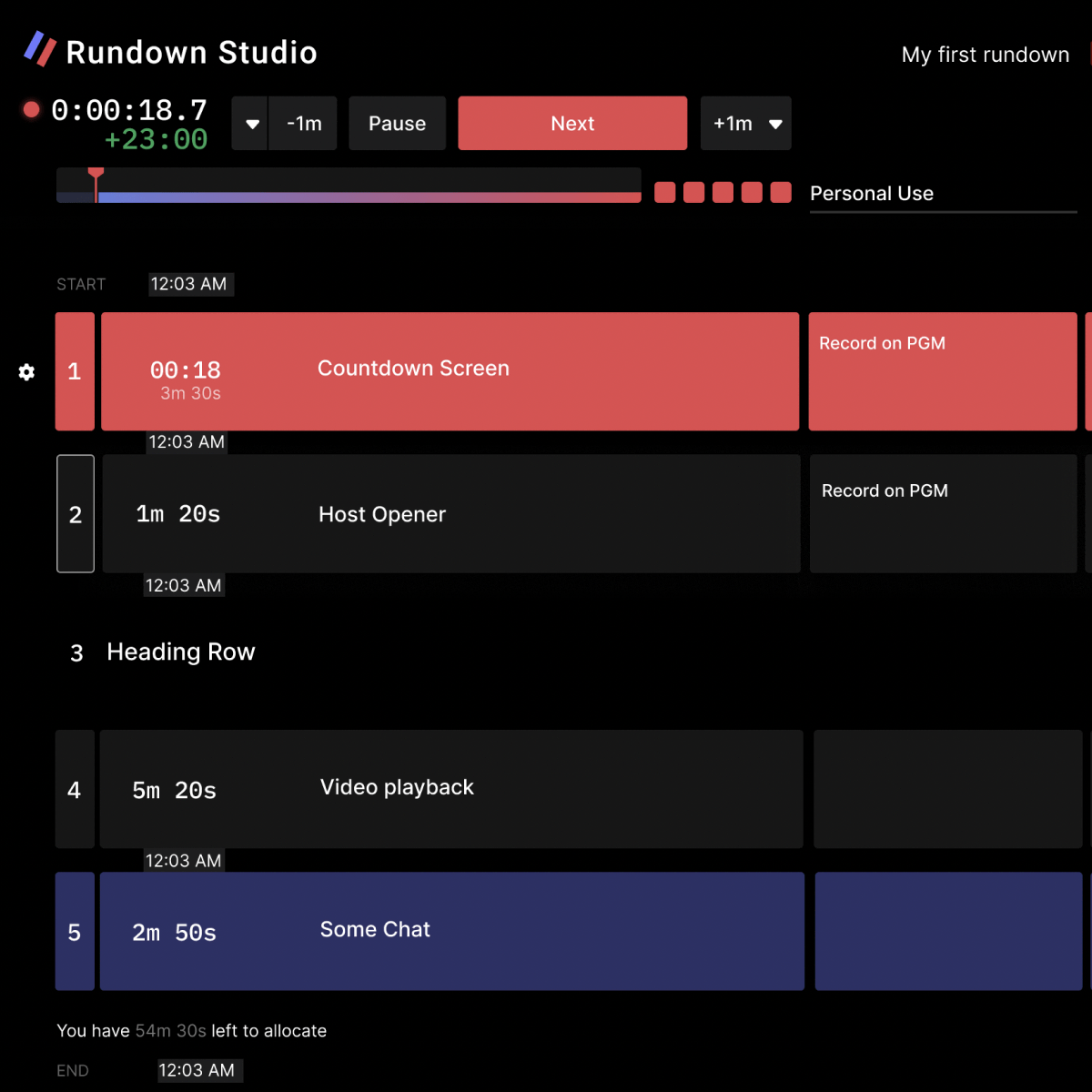Click the second red square marker in the strip

click(693, 192)
